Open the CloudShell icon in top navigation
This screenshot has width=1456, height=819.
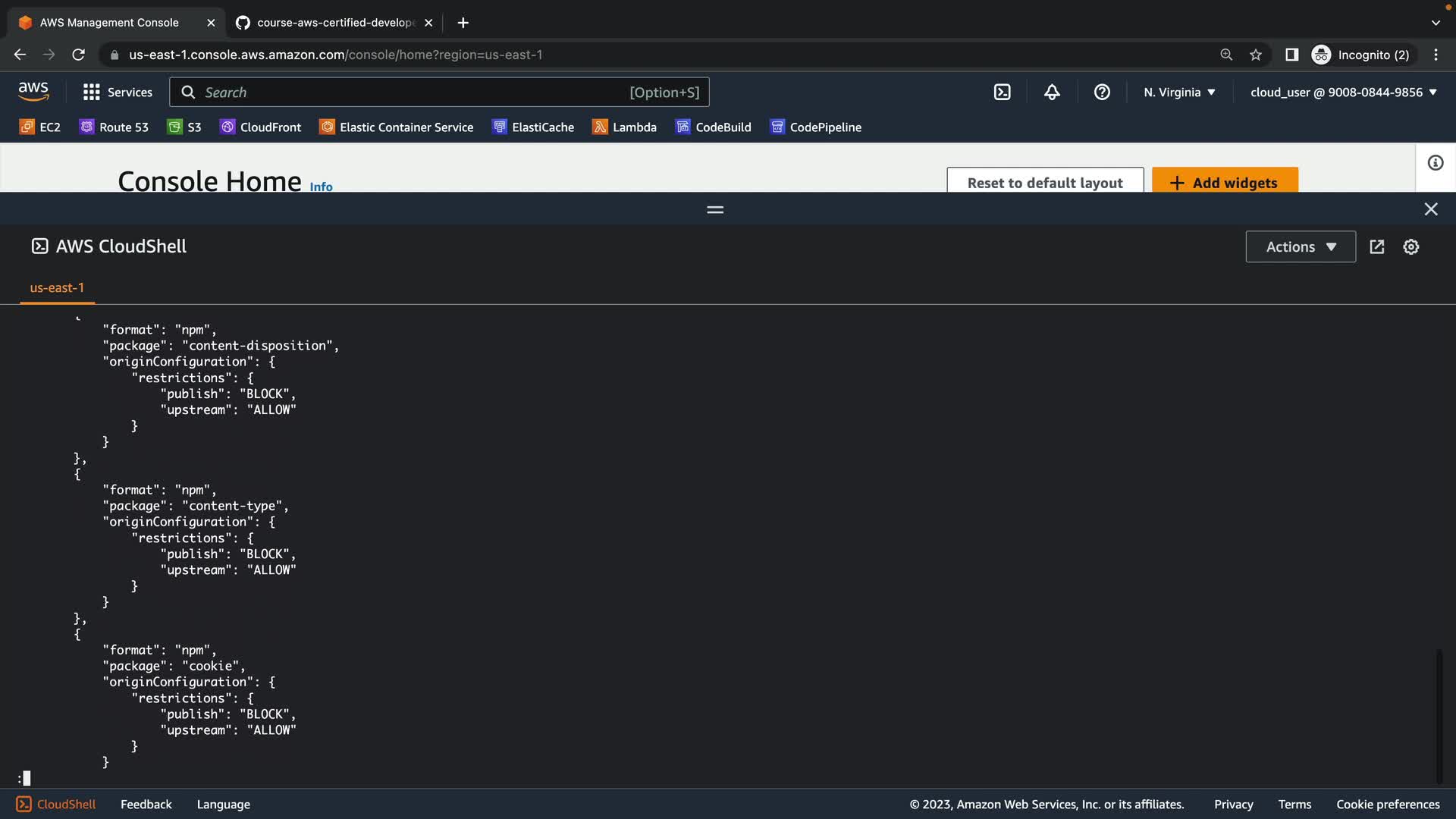(1002, 93)
